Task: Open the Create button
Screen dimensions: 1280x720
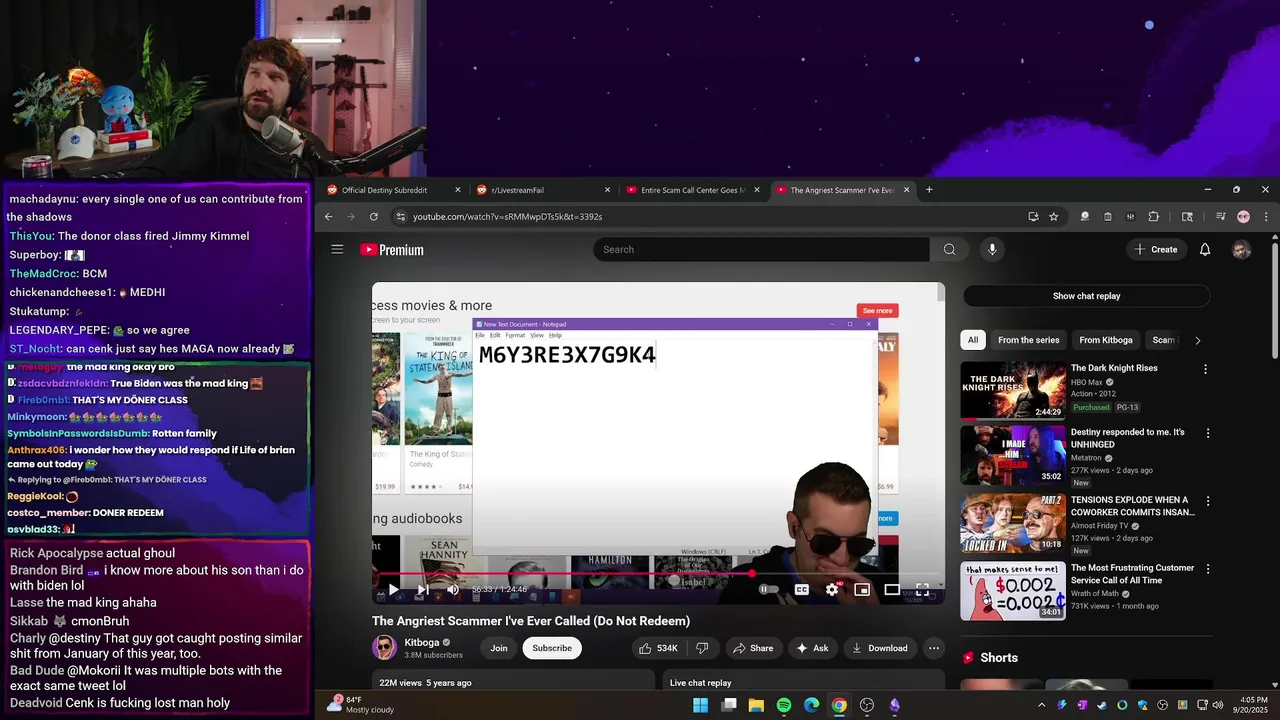Action: tap(1156, 249)
